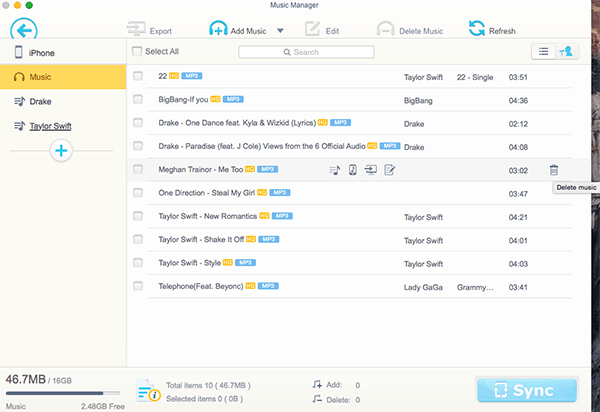Select 'Taylor Swift - Style' title

(189, 263)
